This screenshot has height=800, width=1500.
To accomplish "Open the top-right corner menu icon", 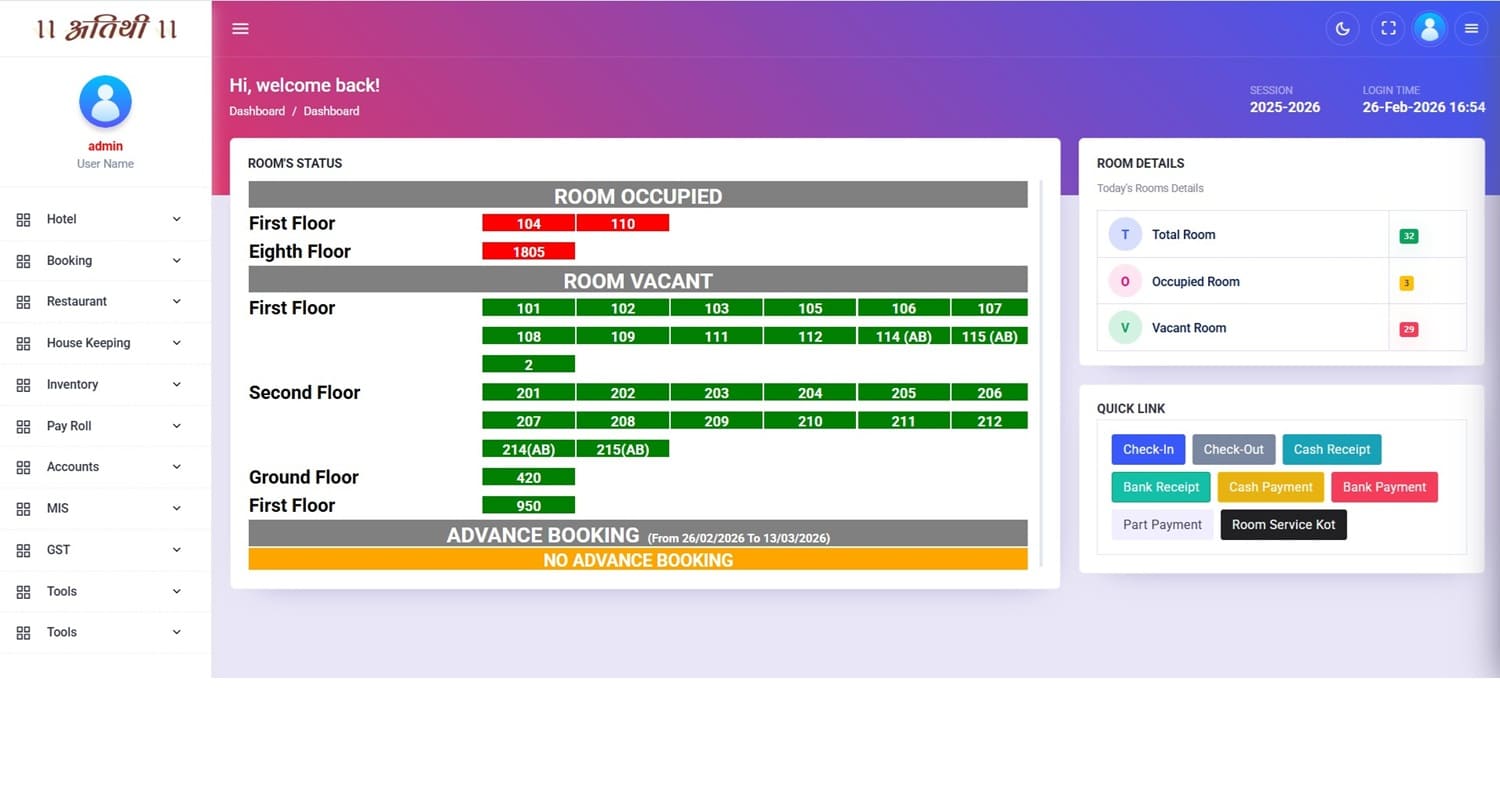I will tap(1471, 28).
